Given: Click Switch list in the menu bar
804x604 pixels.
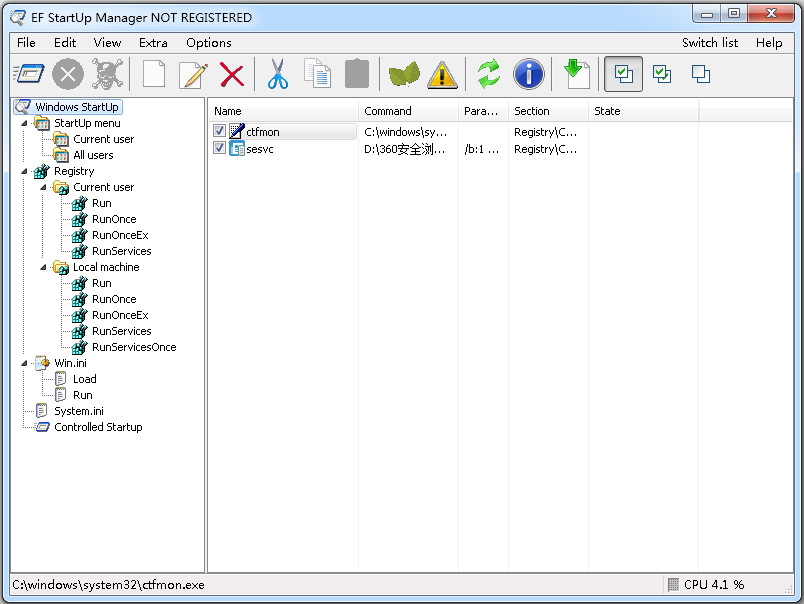Looking at the screenshot, I should (x=710, y=43).
